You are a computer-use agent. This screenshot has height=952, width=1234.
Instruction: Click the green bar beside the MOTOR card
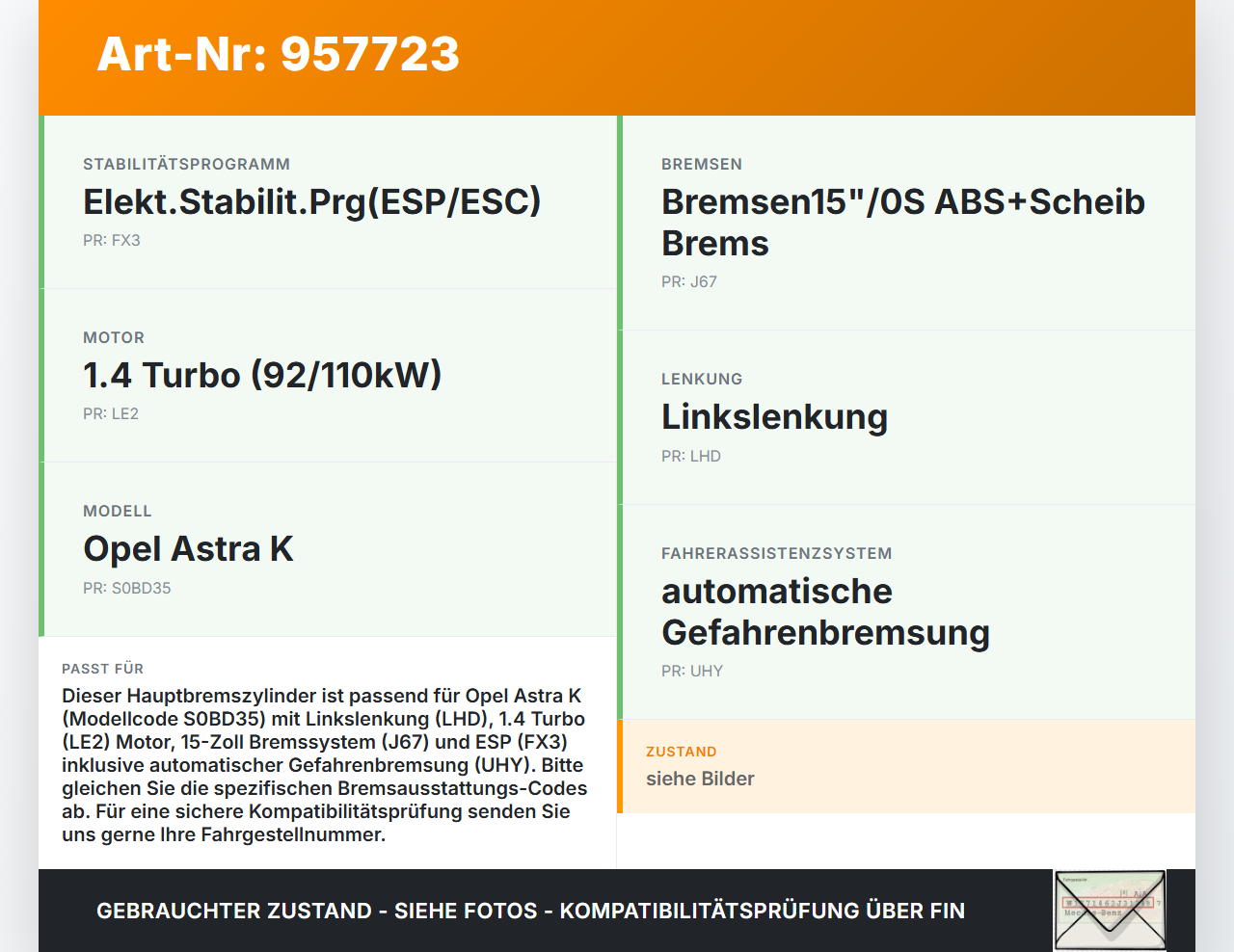point(41,375)
